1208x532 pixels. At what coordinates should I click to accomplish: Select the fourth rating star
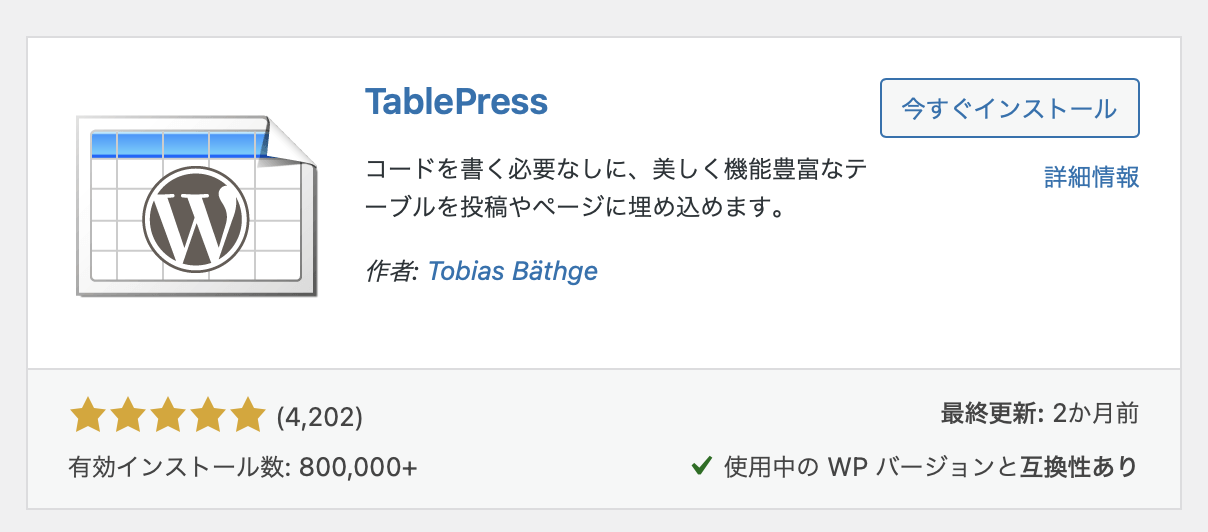[206, 415]
